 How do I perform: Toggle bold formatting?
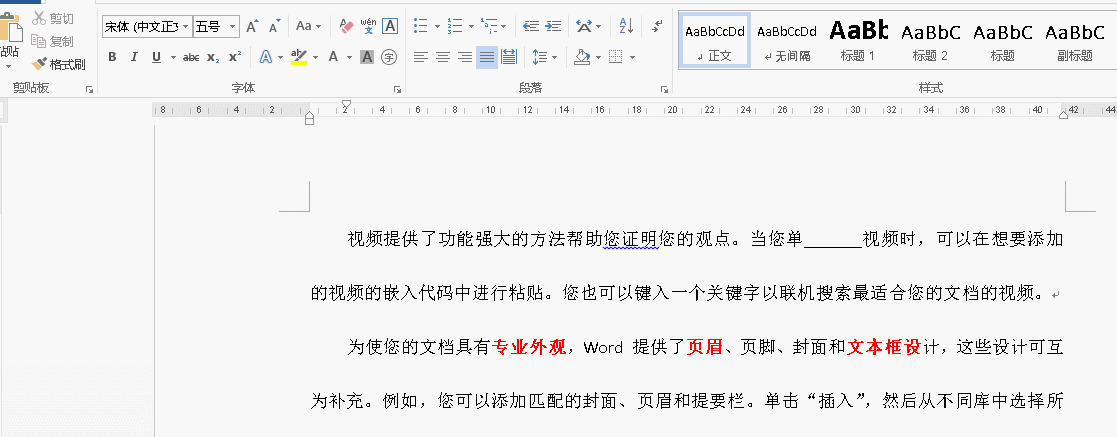click(112, 57)
